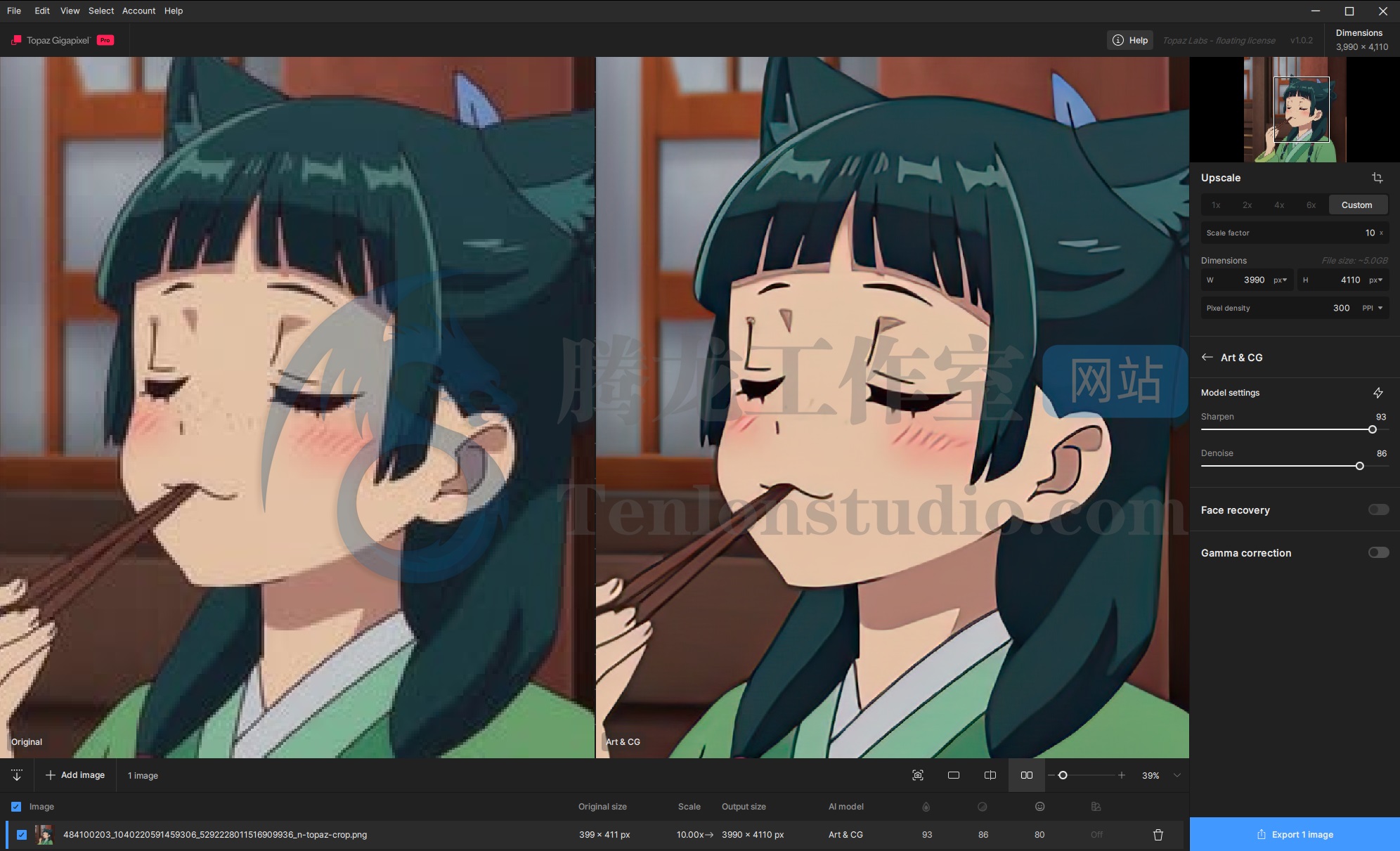
Task: Delete the image with the trash icon
Action: (x=1158, y=835)
